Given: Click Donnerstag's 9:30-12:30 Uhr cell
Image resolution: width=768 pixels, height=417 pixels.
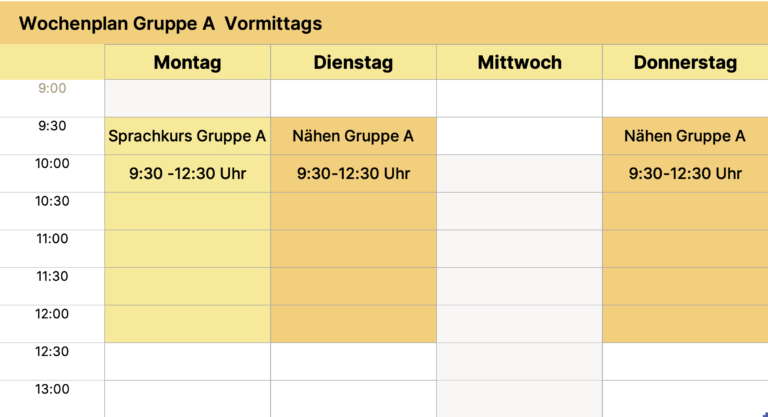Looking at the screenshot, I should 685,174.
